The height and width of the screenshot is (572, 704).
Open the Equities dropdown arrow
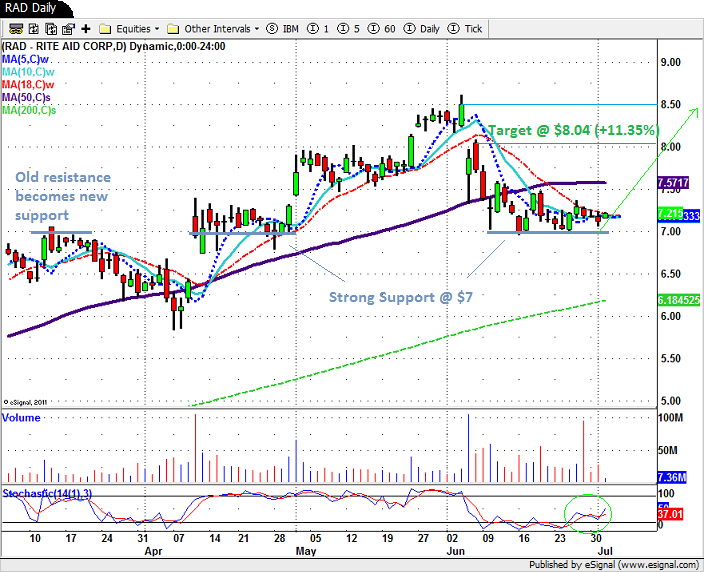157,29
